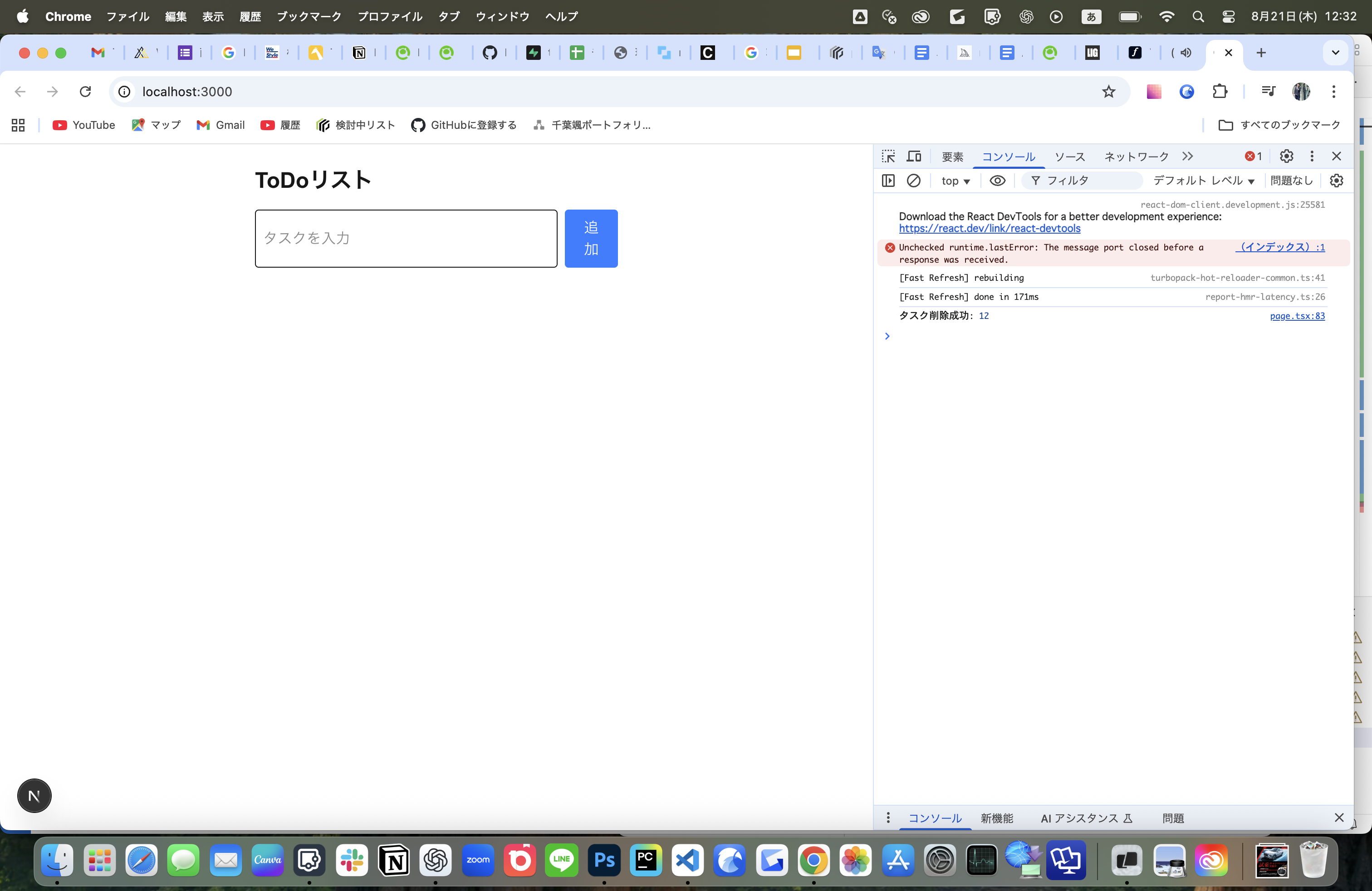Viewport: 1372px width, 891px height.
Task: Expand the top context dropdown
Action: click(955, 181)
